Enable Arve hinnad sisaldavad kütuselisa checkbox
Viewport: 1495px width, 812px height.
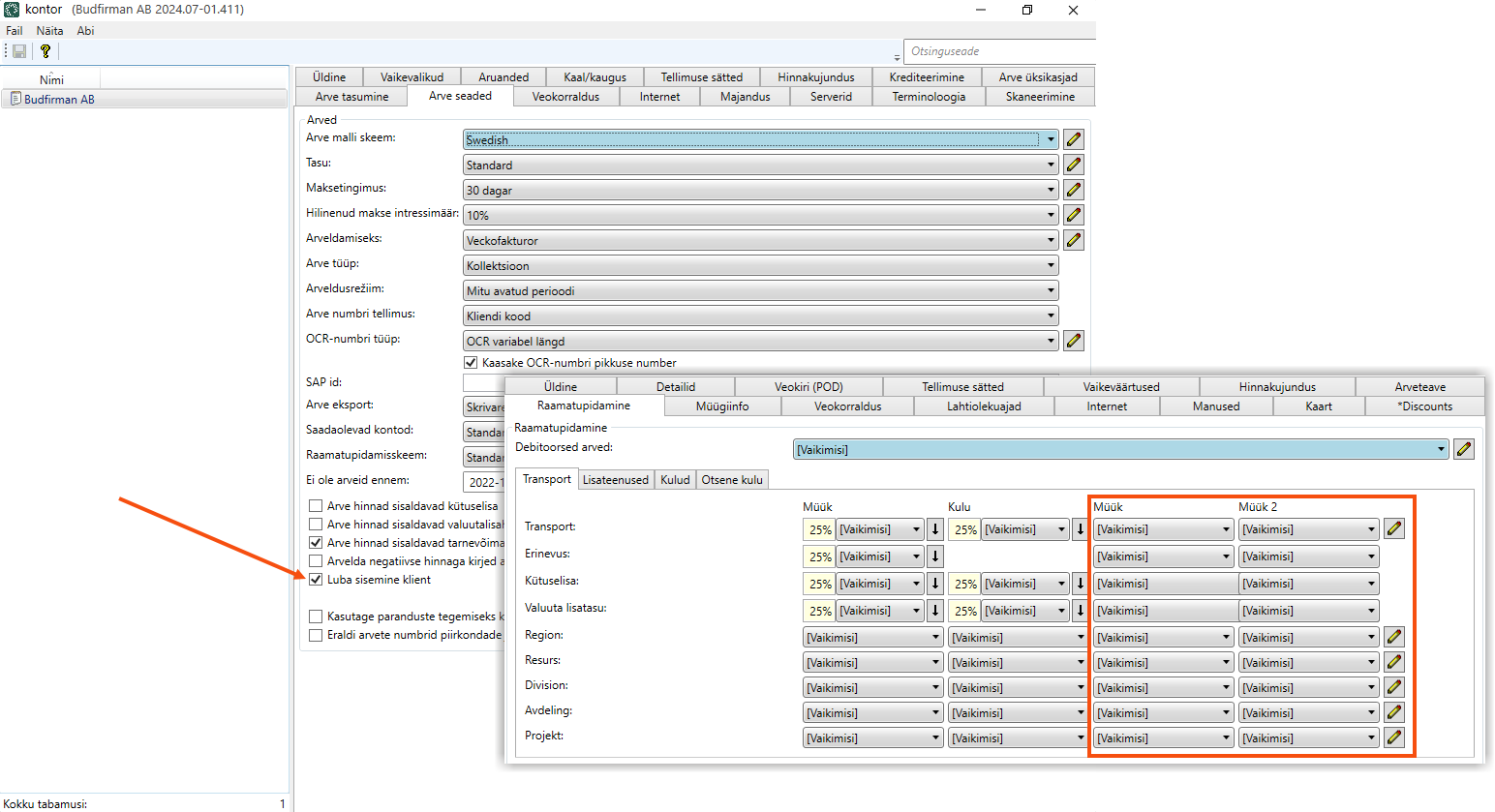(x=316, y=505)
